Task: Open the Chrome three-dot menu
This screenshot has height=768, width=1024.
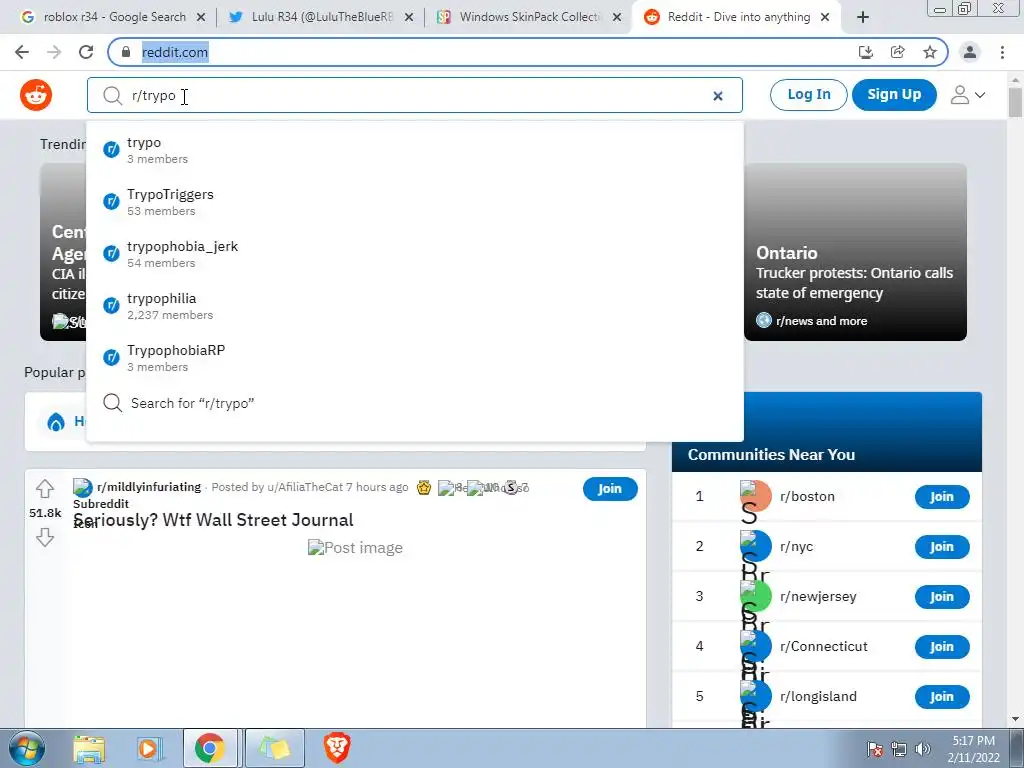Action: pyautogui.click(x=1002, y=52)
